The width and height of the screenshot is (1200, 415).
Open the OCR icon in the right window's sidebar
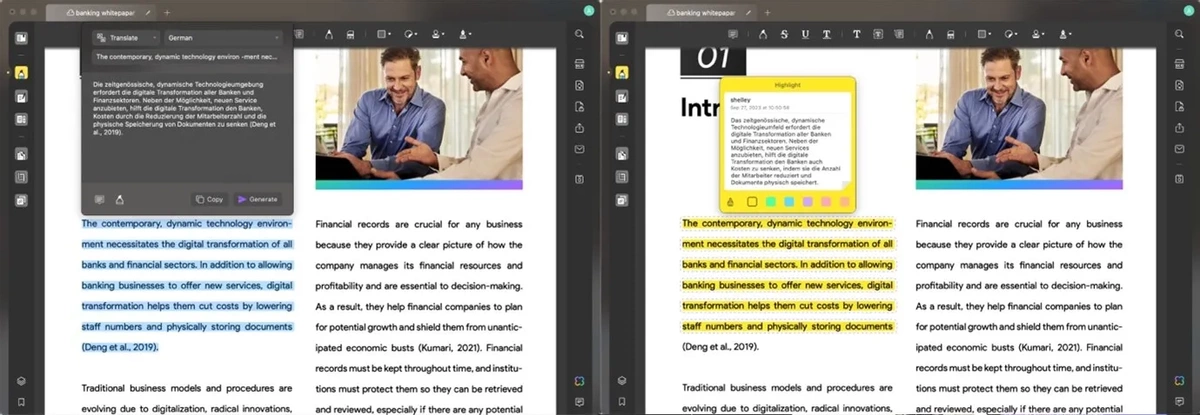(x=1179, y=64)
